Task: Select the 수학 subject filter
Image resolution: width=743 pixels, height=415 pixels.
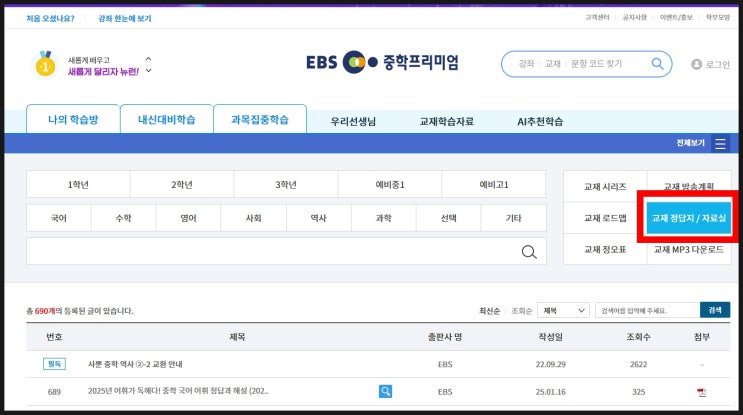Action: [x=124, y=218]
